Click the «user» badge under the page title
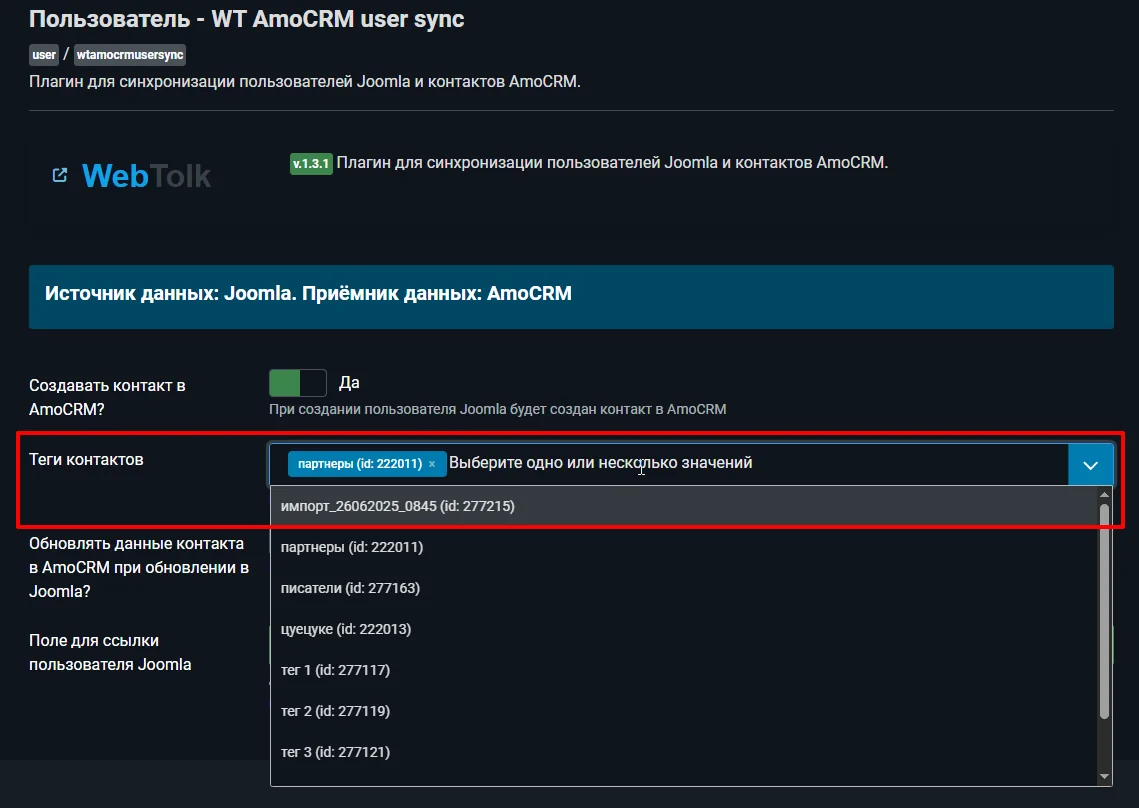Viewport: 1139px width, 808px height. 43,54
